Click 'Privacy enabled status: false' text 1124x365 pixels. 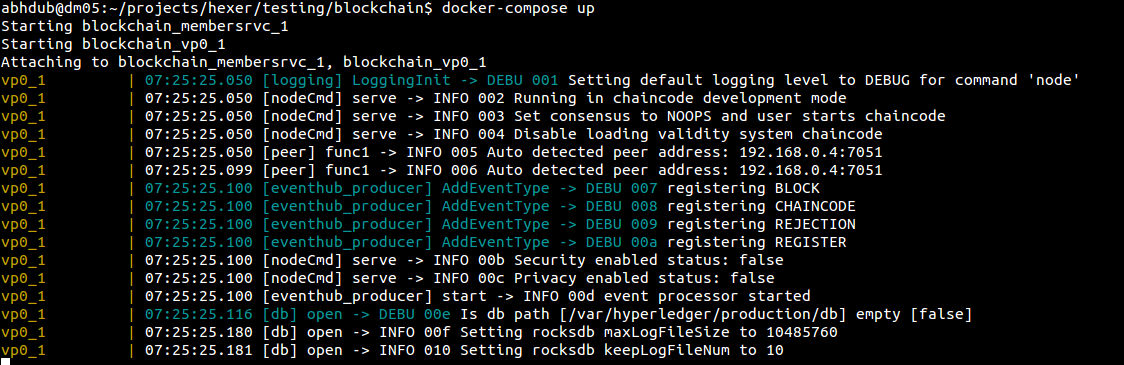pyautogui.click(x=644, y=278)
